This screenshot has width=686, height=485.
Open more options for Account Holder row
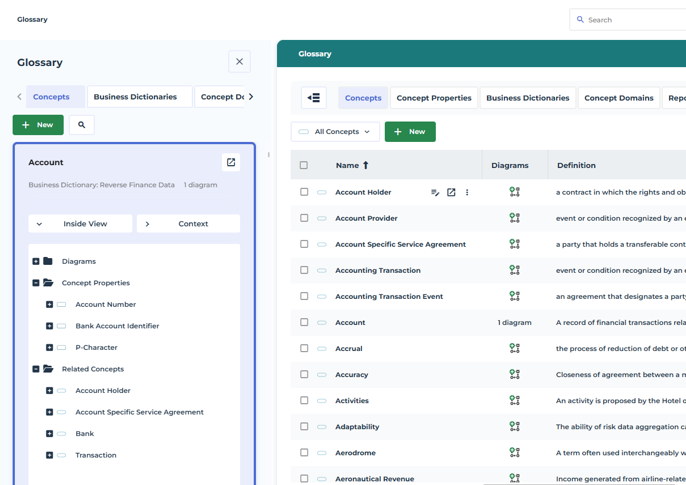467,193
